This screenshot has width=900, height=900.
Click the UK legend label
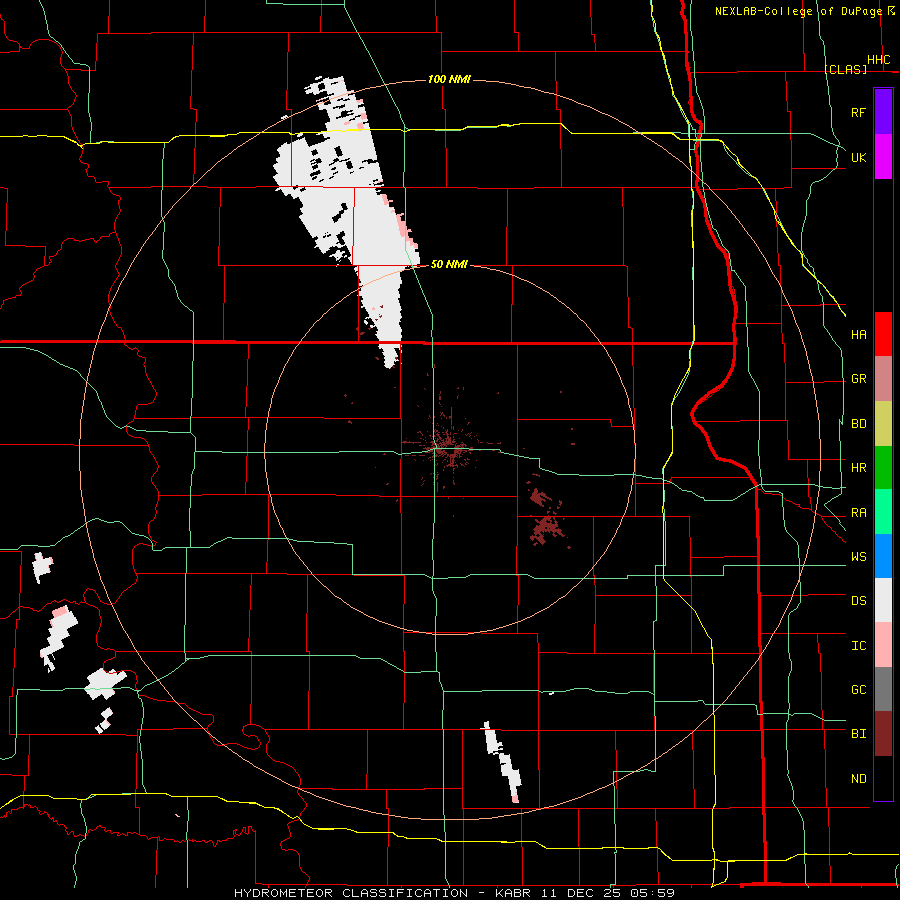[x=858, y=157]
